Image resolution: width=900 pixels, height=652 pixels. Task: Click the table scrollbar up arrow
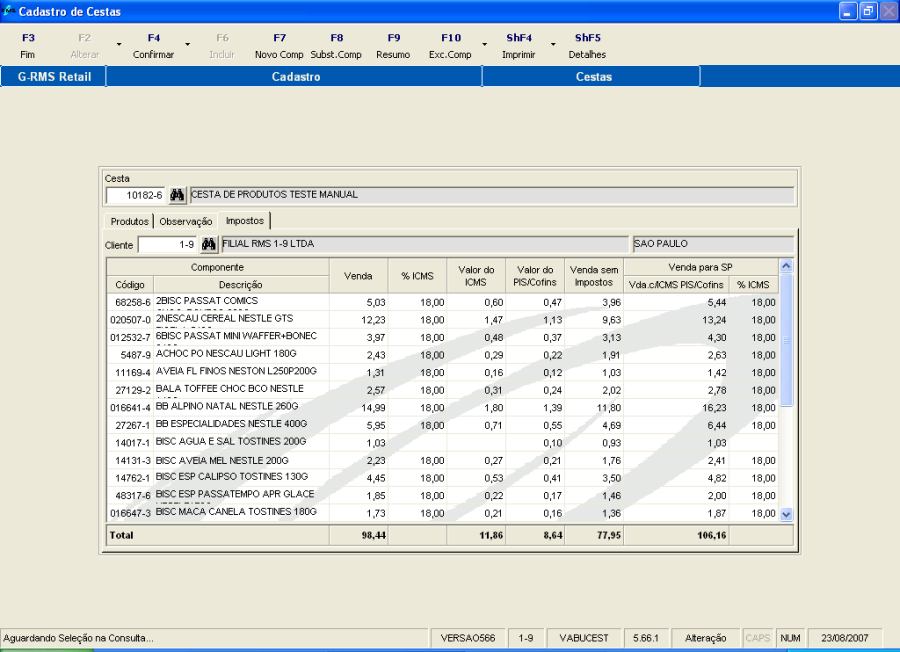click(786, 266)
